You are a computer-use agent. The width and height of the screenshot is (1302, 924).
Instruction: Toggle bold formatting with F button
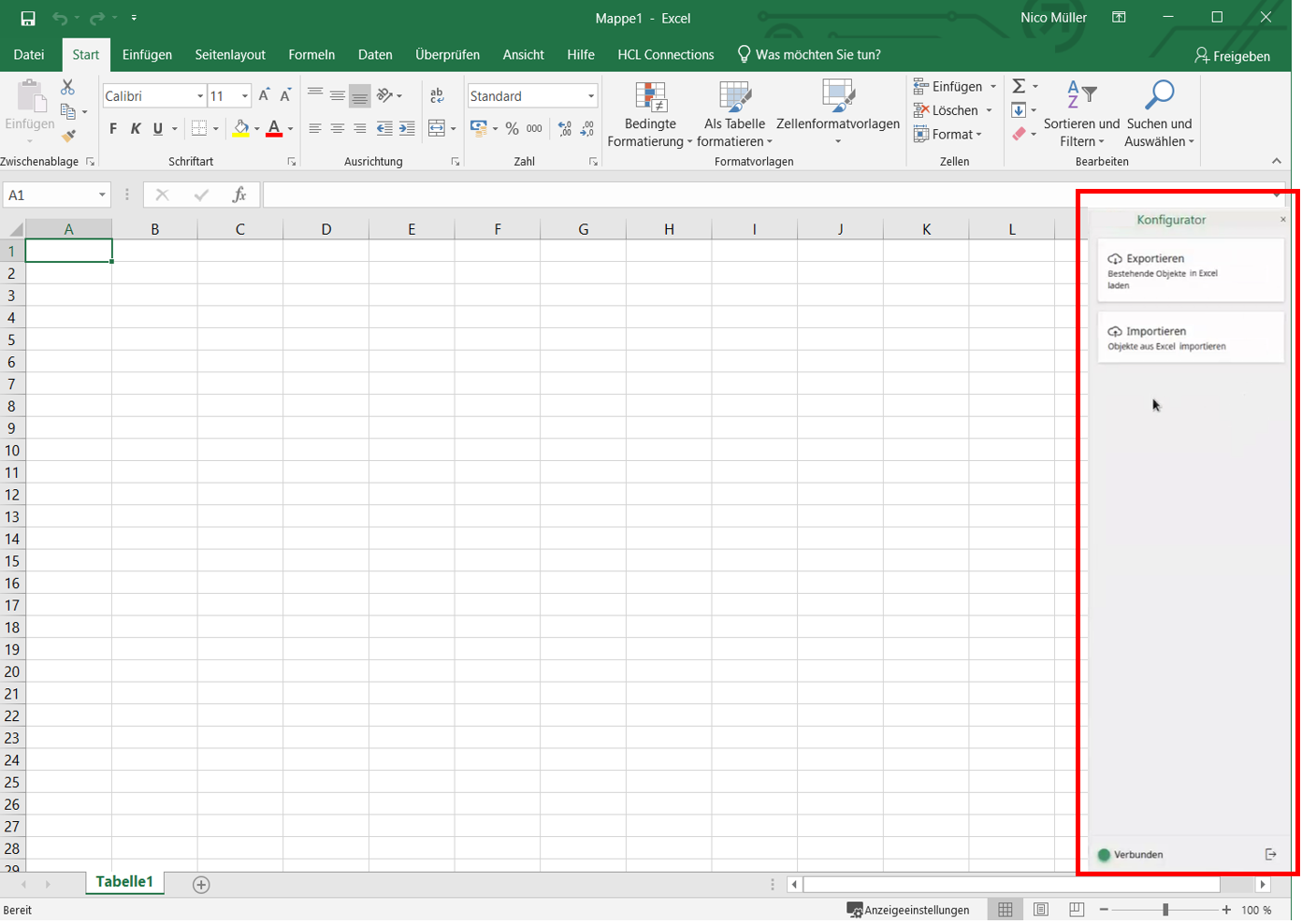[113, 128]
